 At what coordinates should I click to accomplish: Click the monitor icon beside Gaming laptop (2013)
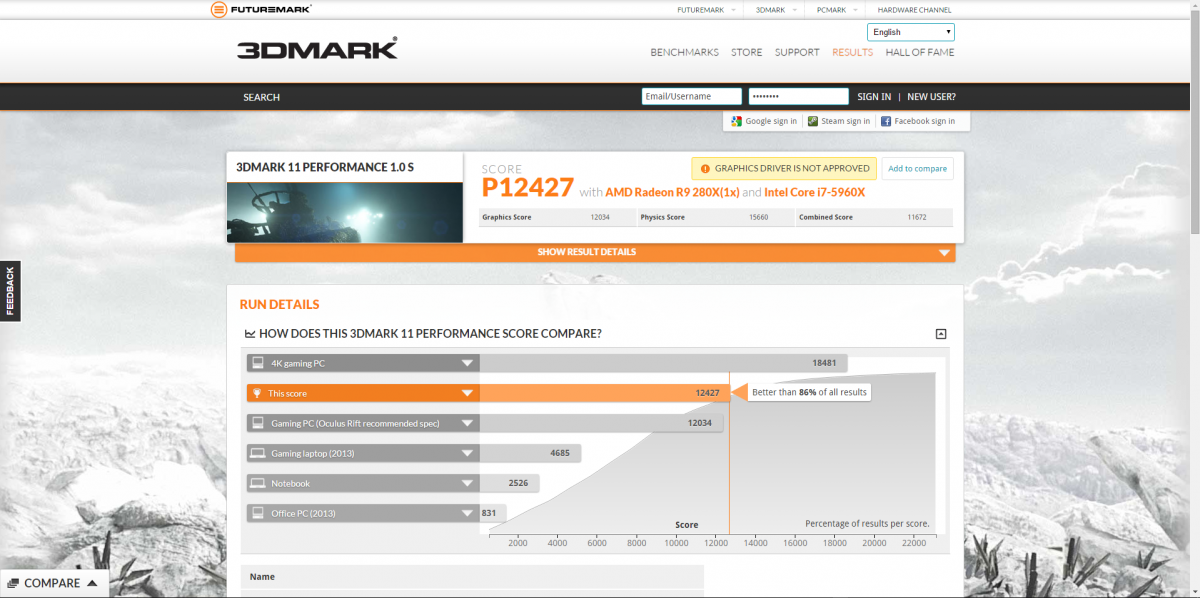point(257,453)
